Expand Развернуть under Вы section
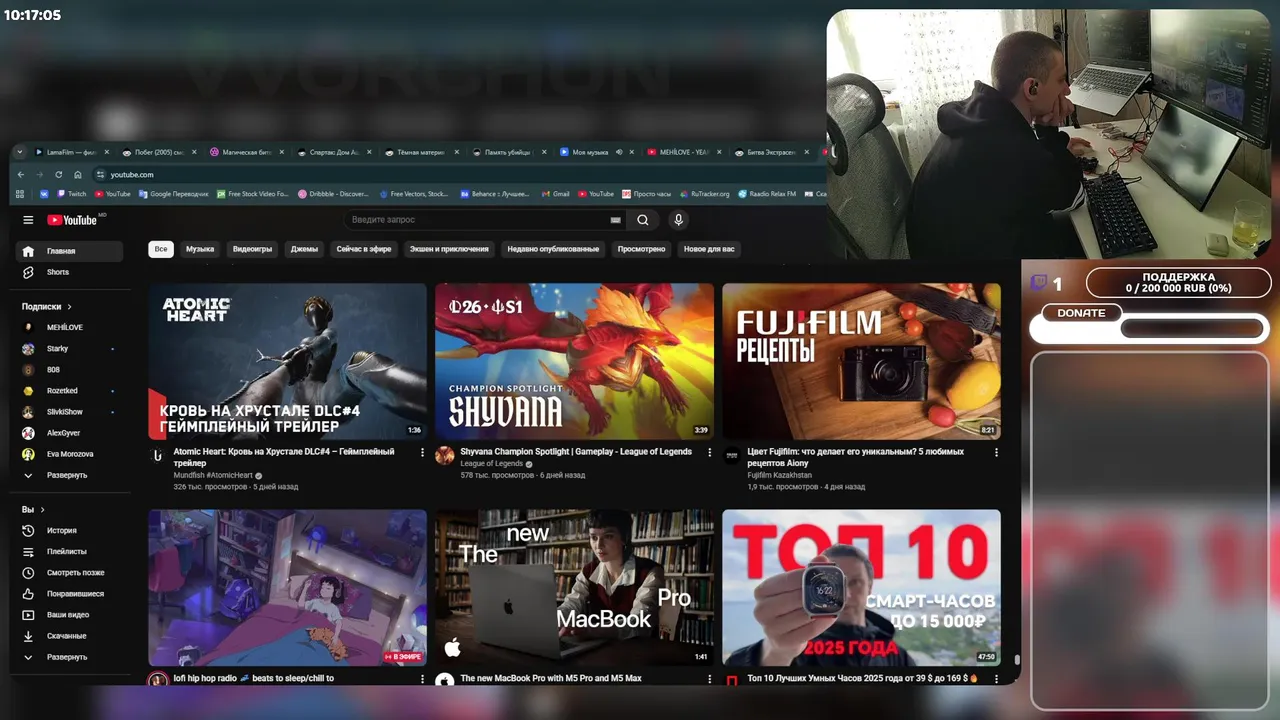The width and height of the screenshot is (1280, 720). (70, 657)
